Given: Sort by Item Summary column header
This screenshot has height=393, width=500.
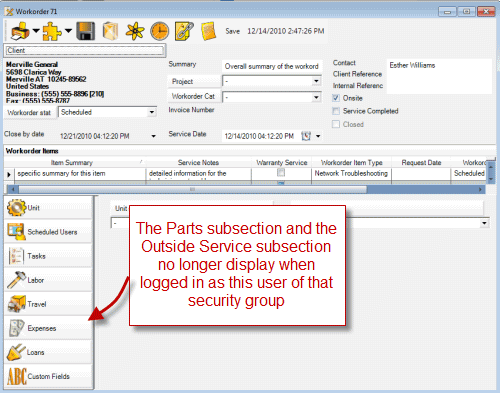Looking at the screenshot, I should (75, 163).
